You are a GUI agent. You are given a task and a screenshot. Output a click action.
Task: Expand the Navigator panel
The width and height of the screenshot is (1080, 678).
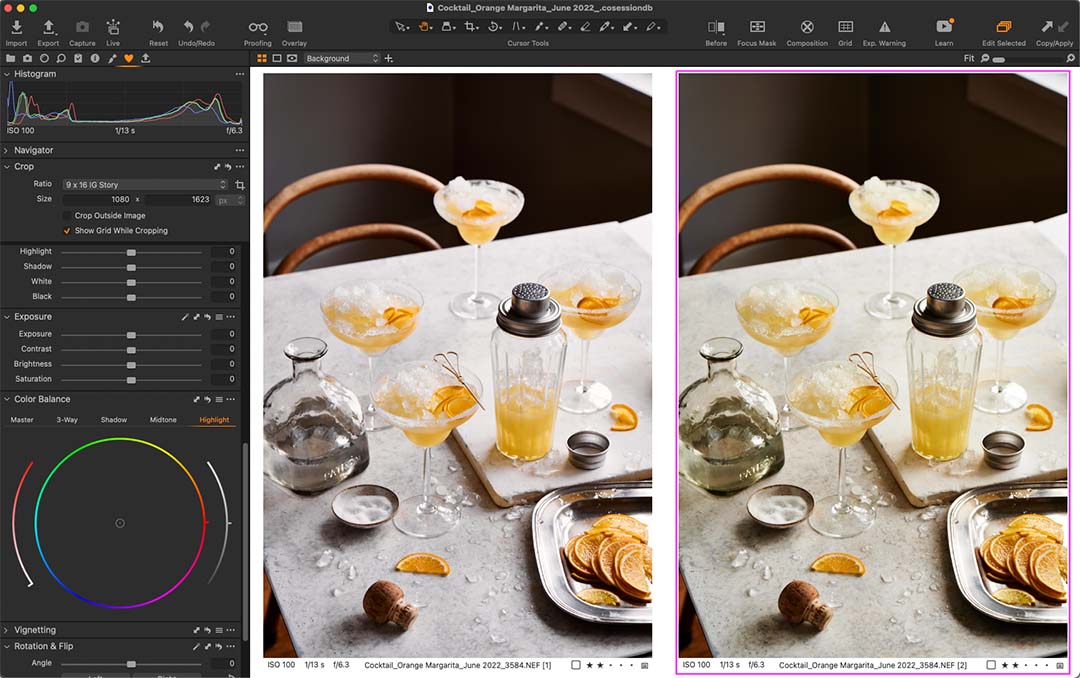pyautogui.click(x=7, y=150)
